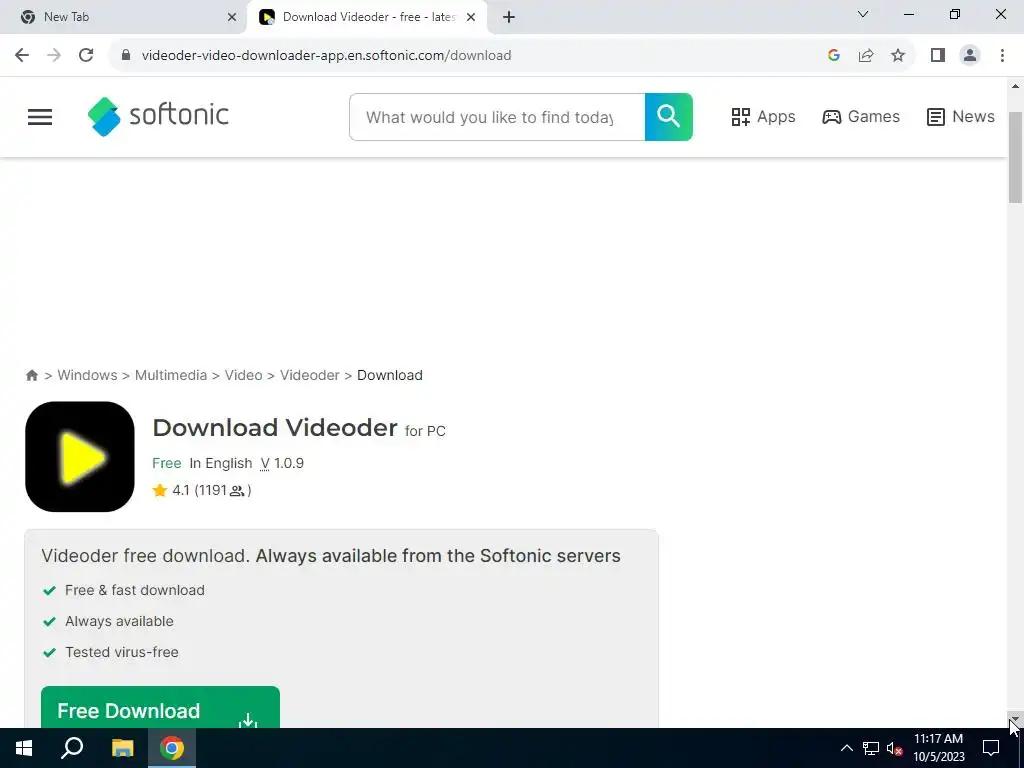Viewport: 1024px width, 768px height.
Task: Click the scrollbar down arrow
Action: tap(1015, 719)
